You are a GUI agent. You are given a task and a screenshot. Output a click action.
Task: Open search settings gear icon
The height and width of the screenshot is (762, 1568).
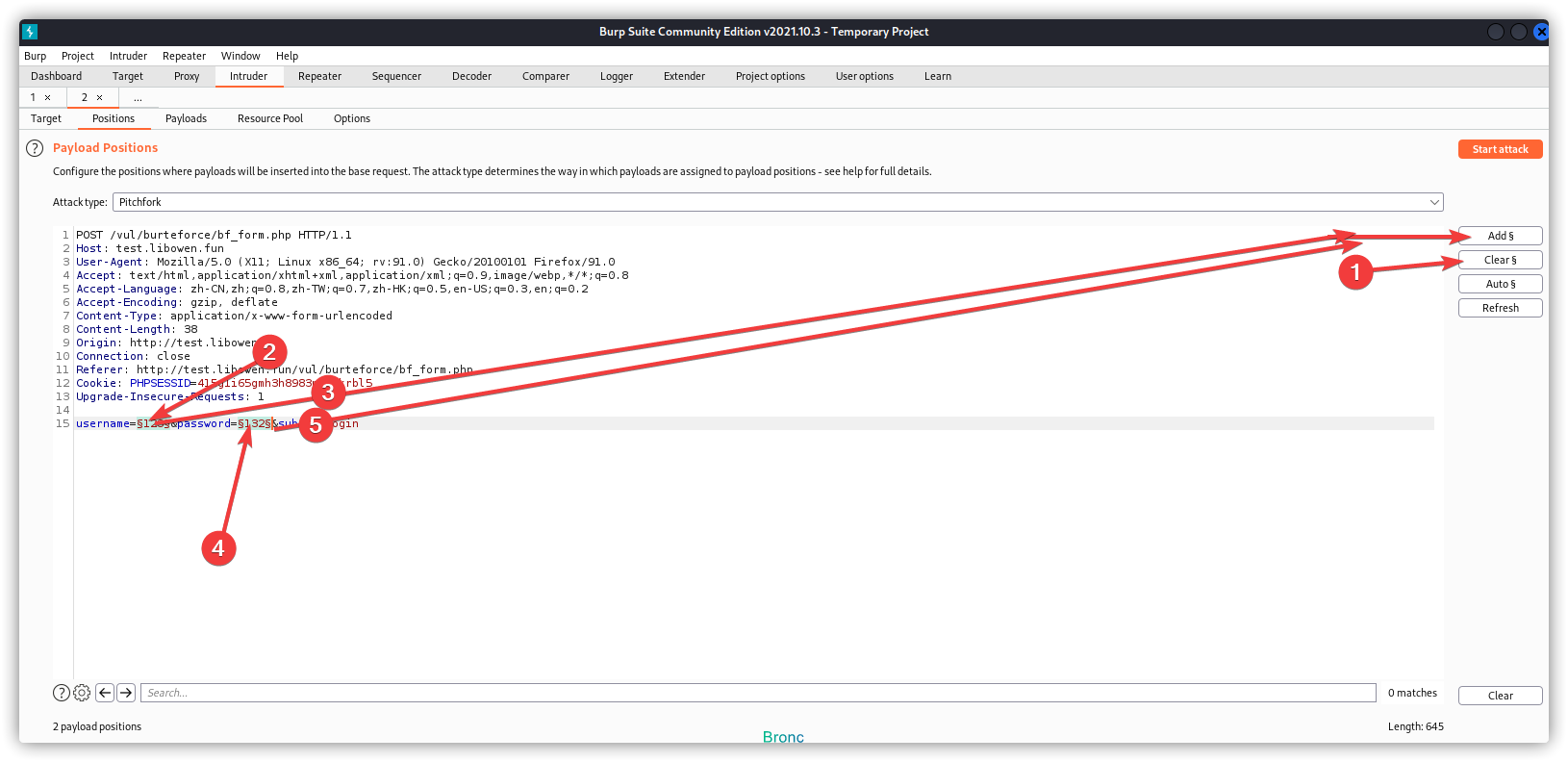click(82, 693)
